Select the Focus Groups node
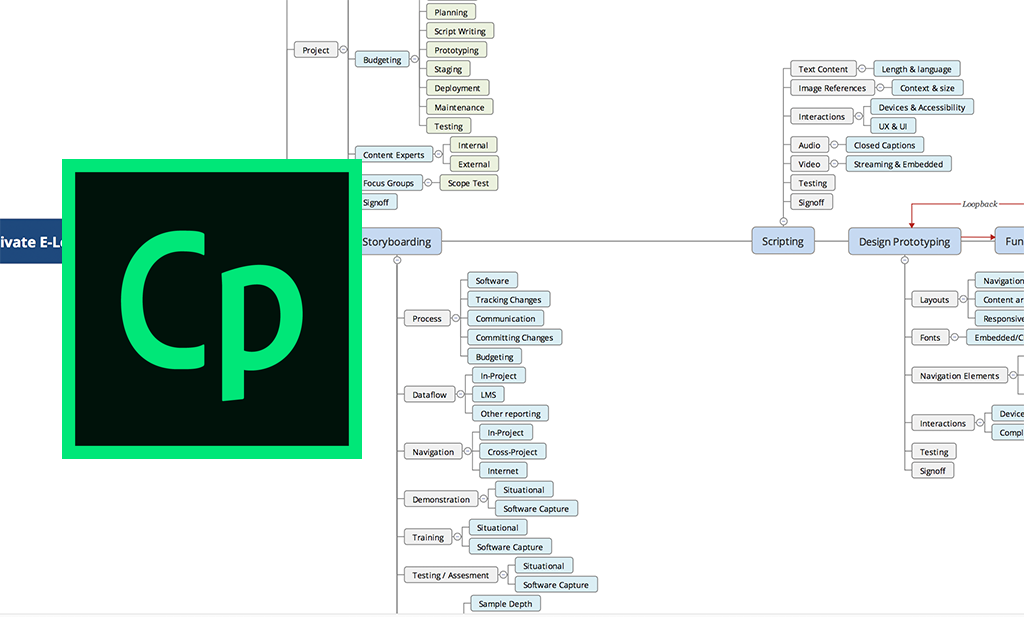 pyautogui.click(x=391, y=183)
